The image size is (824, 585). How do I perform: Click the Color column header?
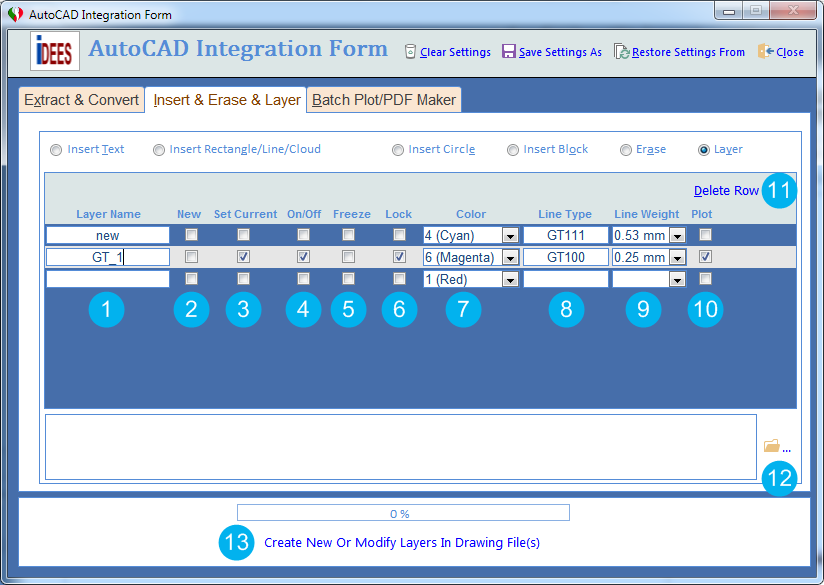(471, 214)
